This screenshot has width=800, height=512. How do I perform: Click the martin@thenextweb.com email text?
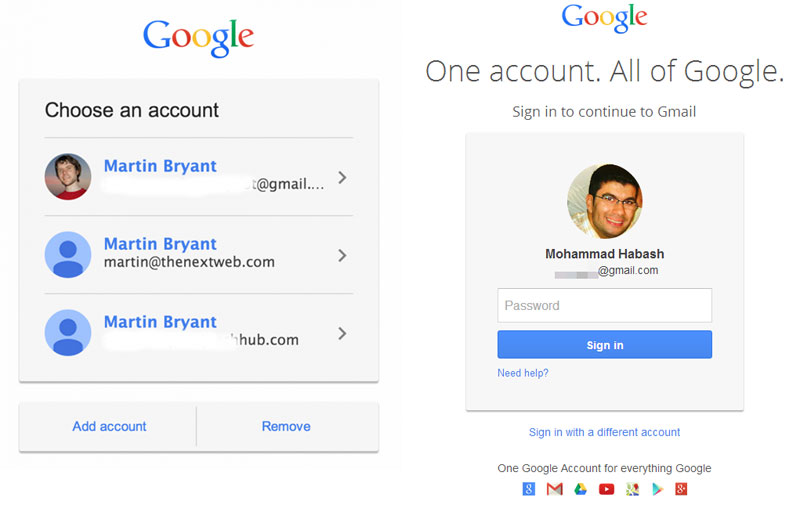pyautogui.click(x=189, y=262)
